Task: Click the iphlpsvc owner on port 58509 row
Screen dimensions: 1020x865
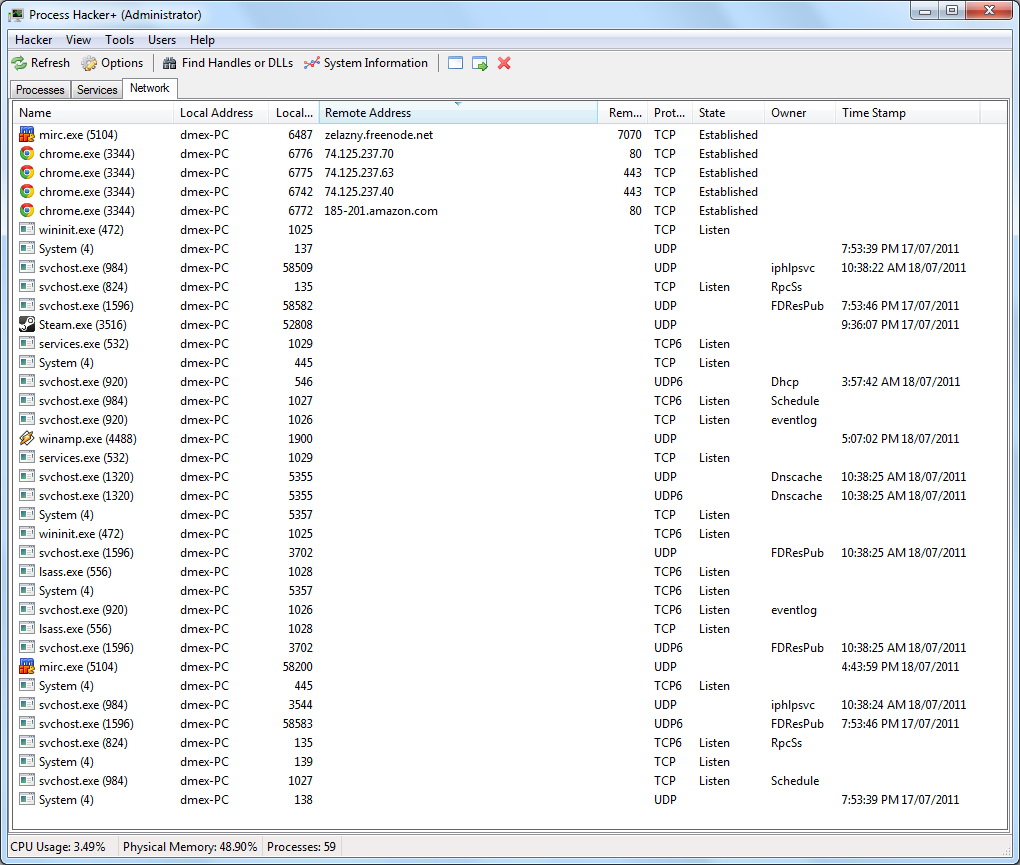Action: tap(792, 268)
